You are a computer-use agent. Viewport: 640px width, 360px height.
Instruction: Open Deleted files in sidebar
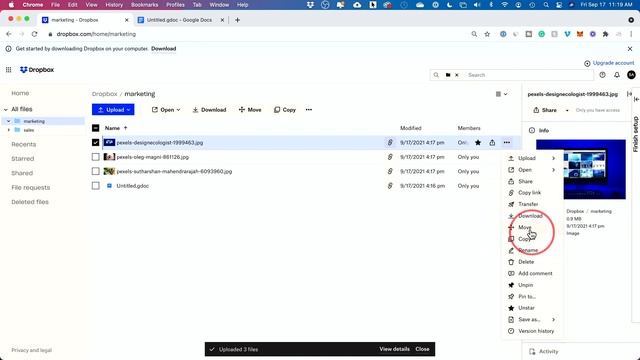tap(30, 202)
